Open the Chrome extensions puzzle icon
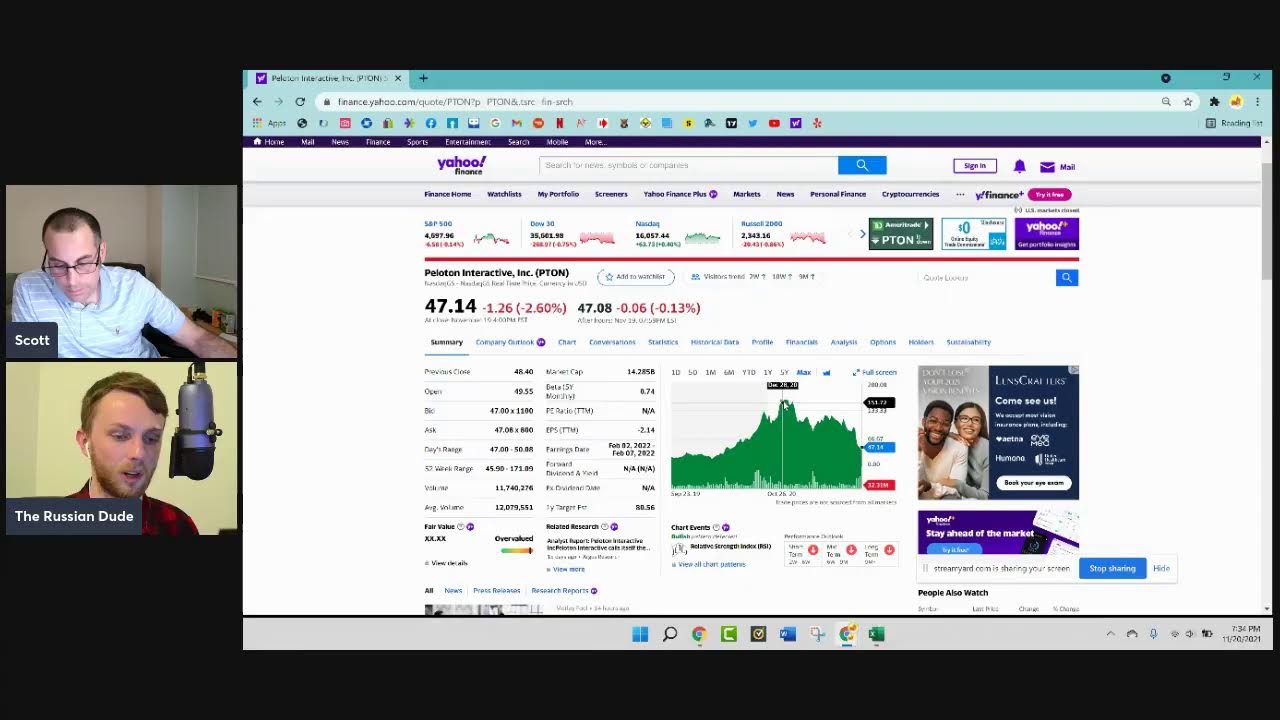 (x=1214, y=101)
